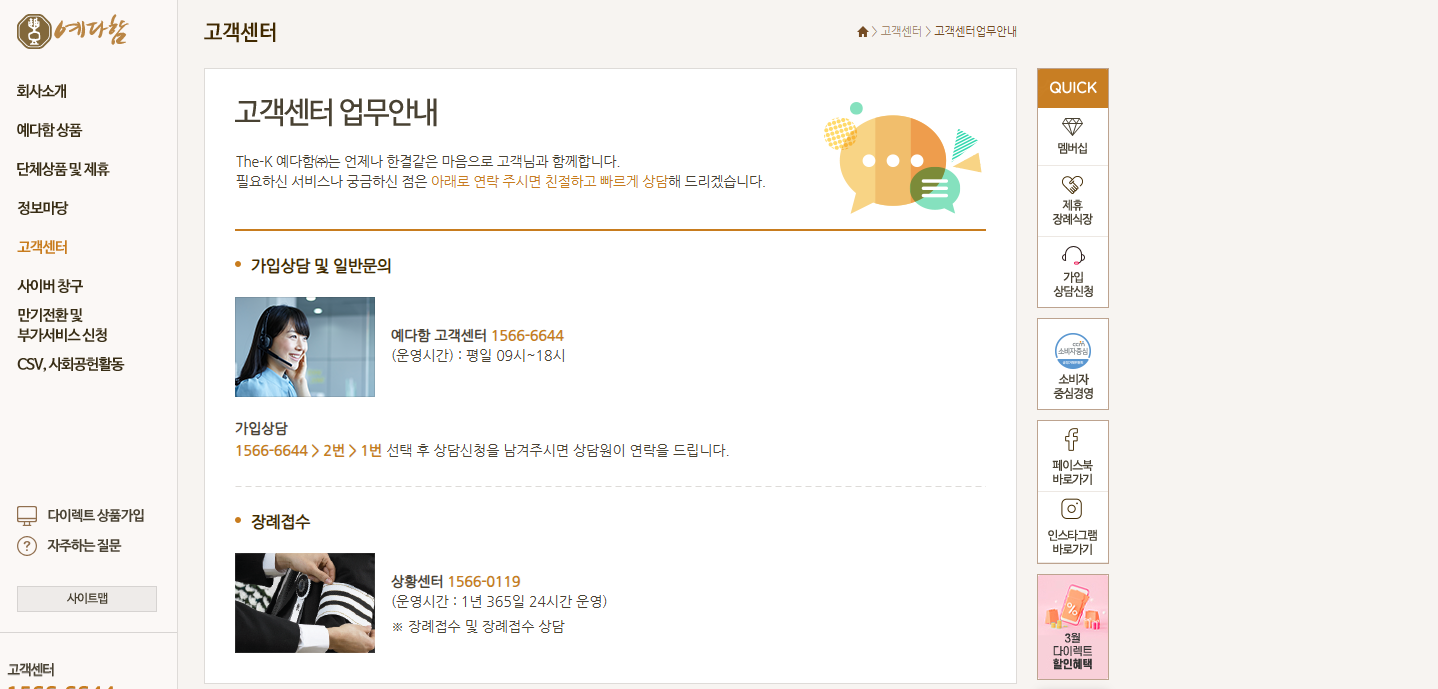Open the 예다함 상품 menu
The height and width of the screenshot is (689, 1438).
pyautogui.click(x=49, y=130)
